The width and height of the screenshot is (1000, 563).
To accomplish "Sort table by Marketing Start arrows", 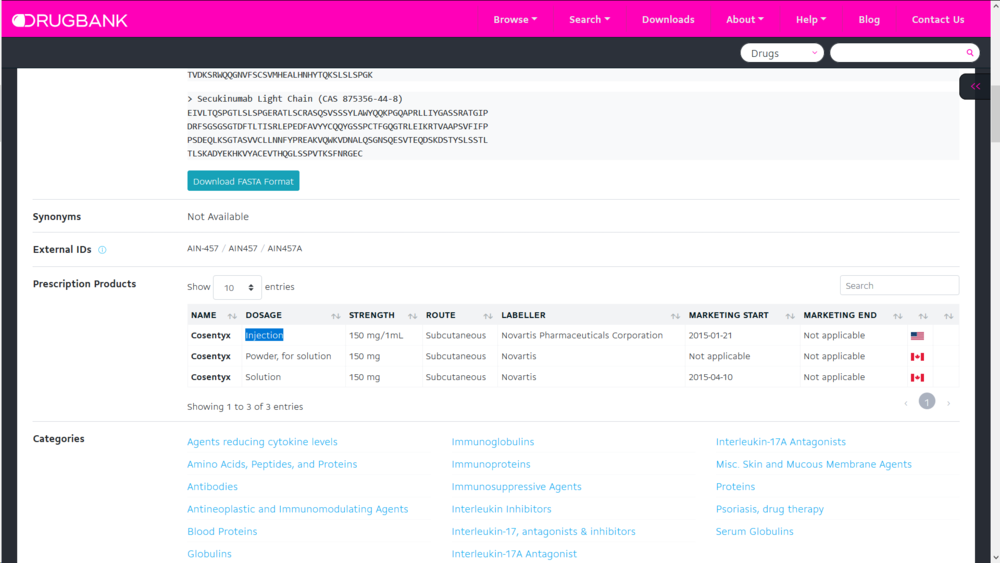I will [x=790, y=316].
